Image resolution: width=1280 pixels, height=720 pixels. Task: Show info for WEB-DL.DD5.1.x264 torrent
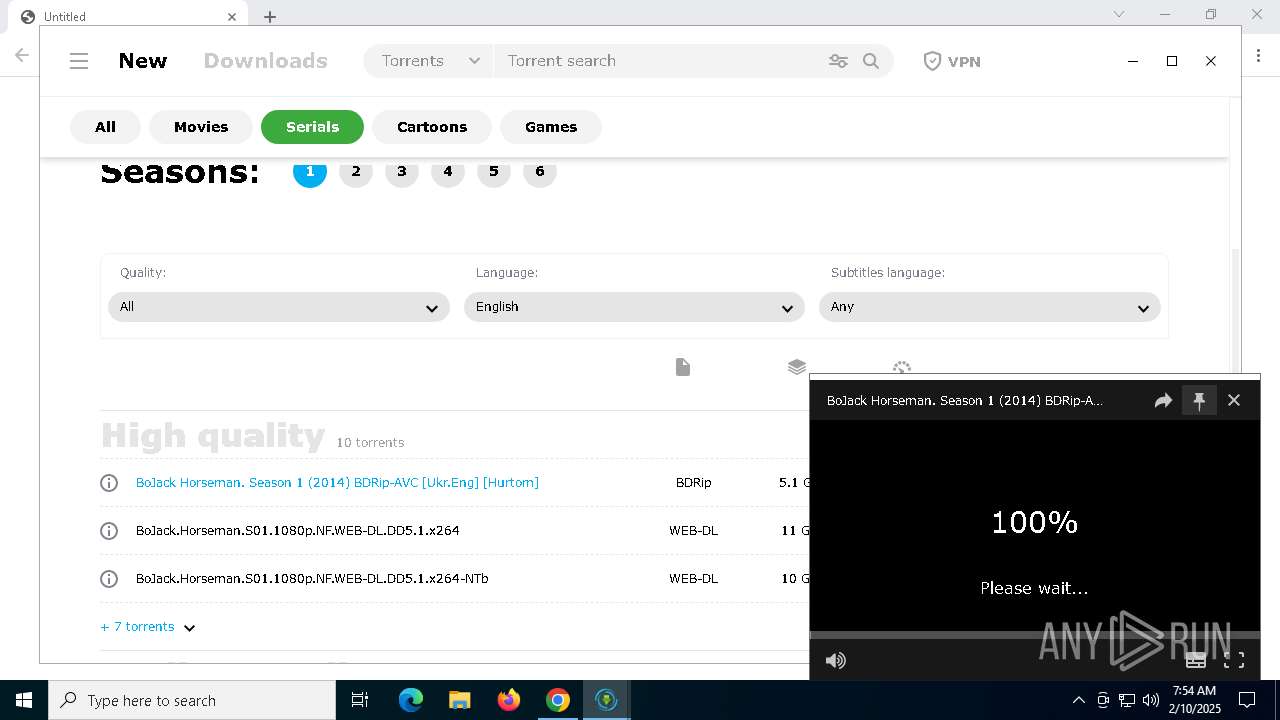(x=109, y=531)
